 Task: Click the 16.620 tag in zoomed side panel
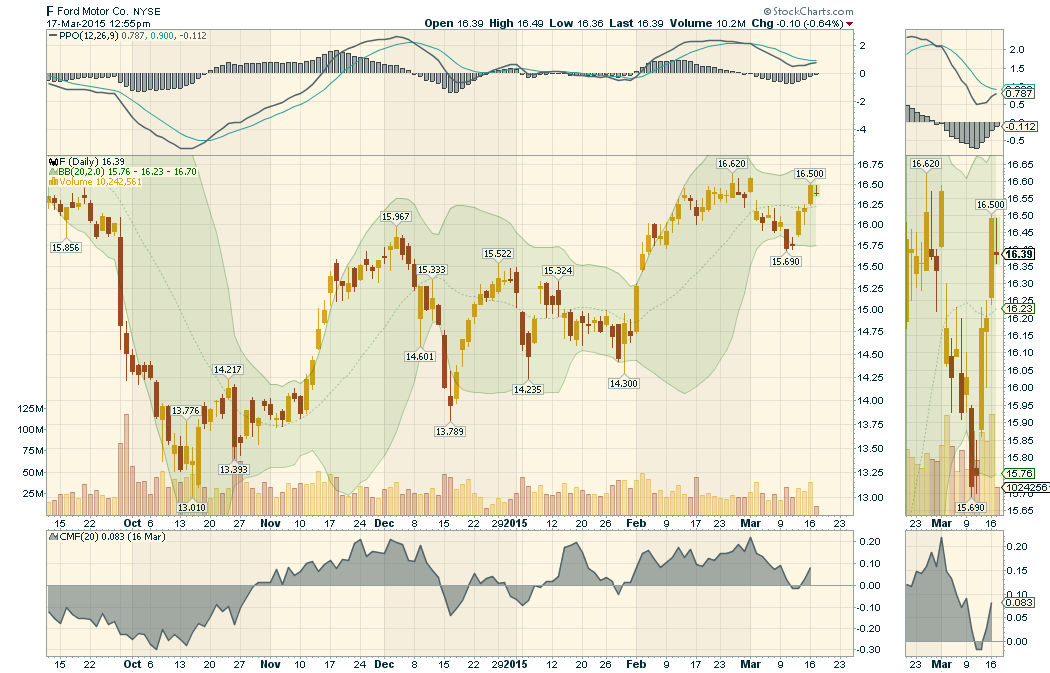(x=926, y=163)
